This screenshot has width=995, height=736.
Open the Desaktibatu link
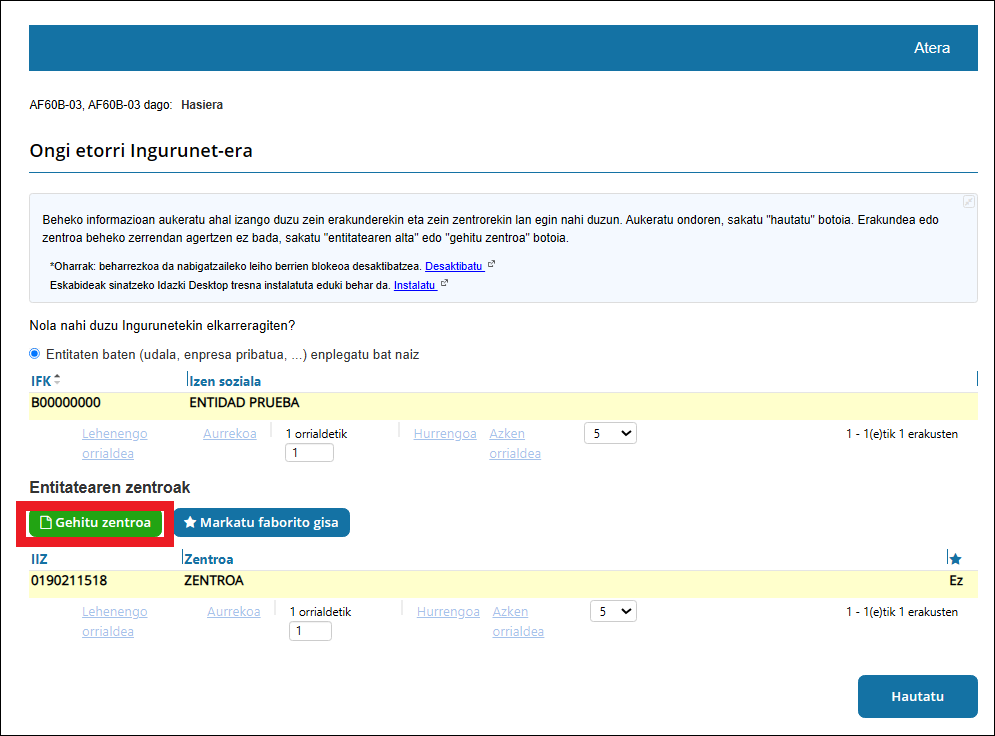454,266
